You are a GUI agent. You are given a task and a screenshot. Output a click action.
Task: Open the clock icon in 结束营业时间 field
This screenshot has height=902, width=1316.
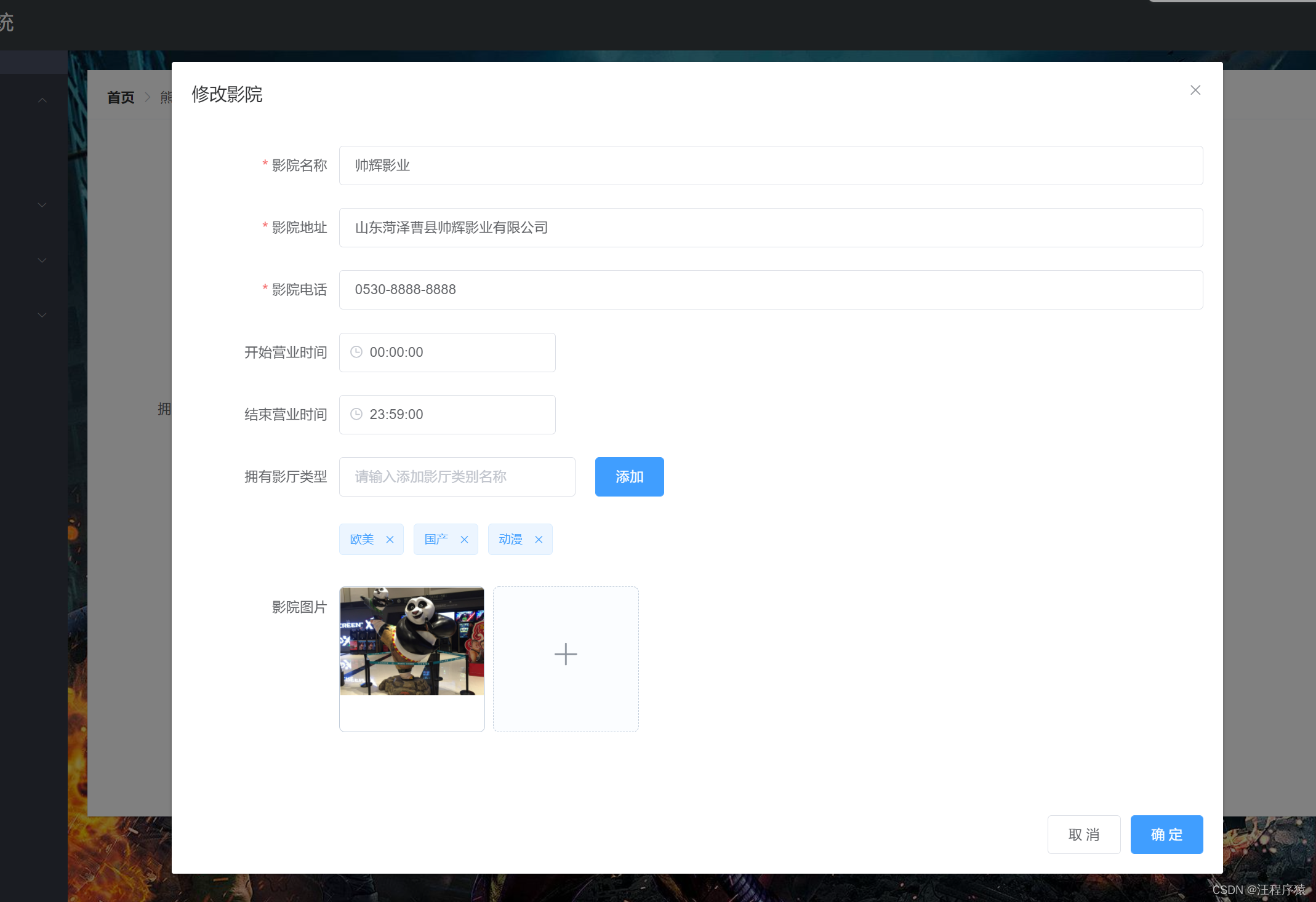tap(356, 414)
